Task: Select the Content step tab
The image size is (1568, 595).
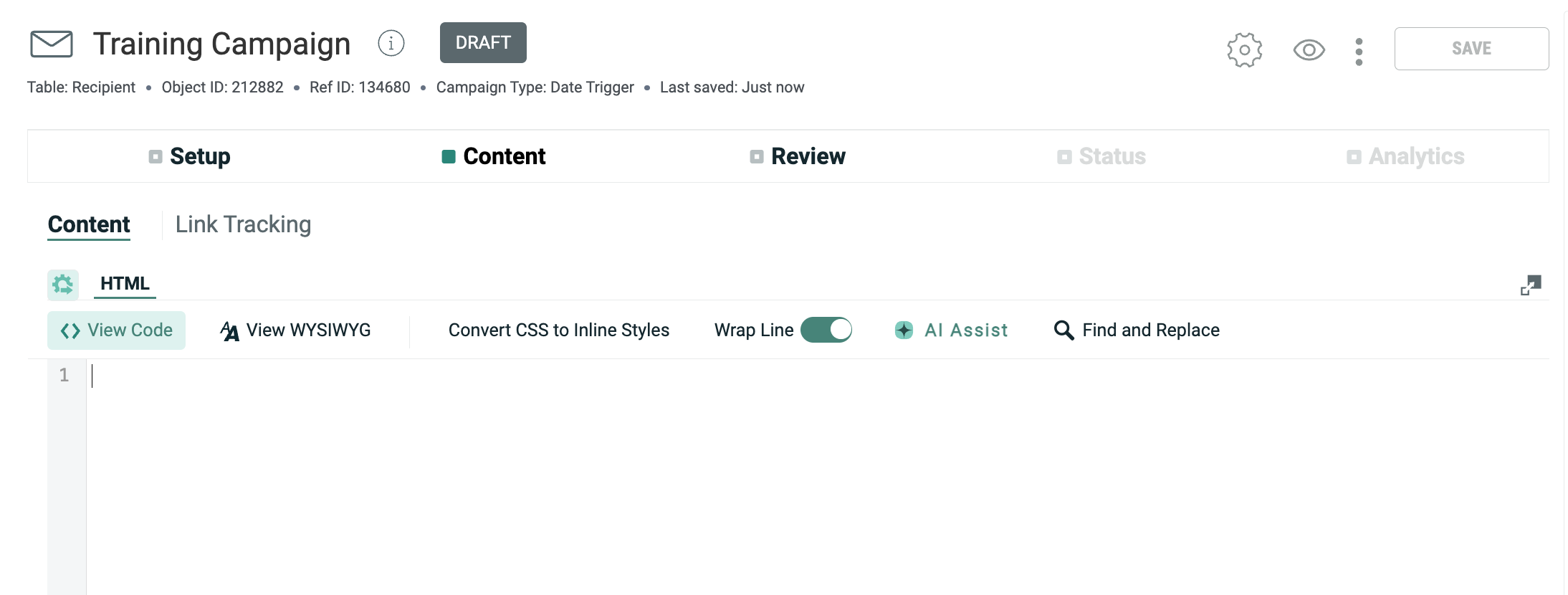Action: click(x=494, y=156)
